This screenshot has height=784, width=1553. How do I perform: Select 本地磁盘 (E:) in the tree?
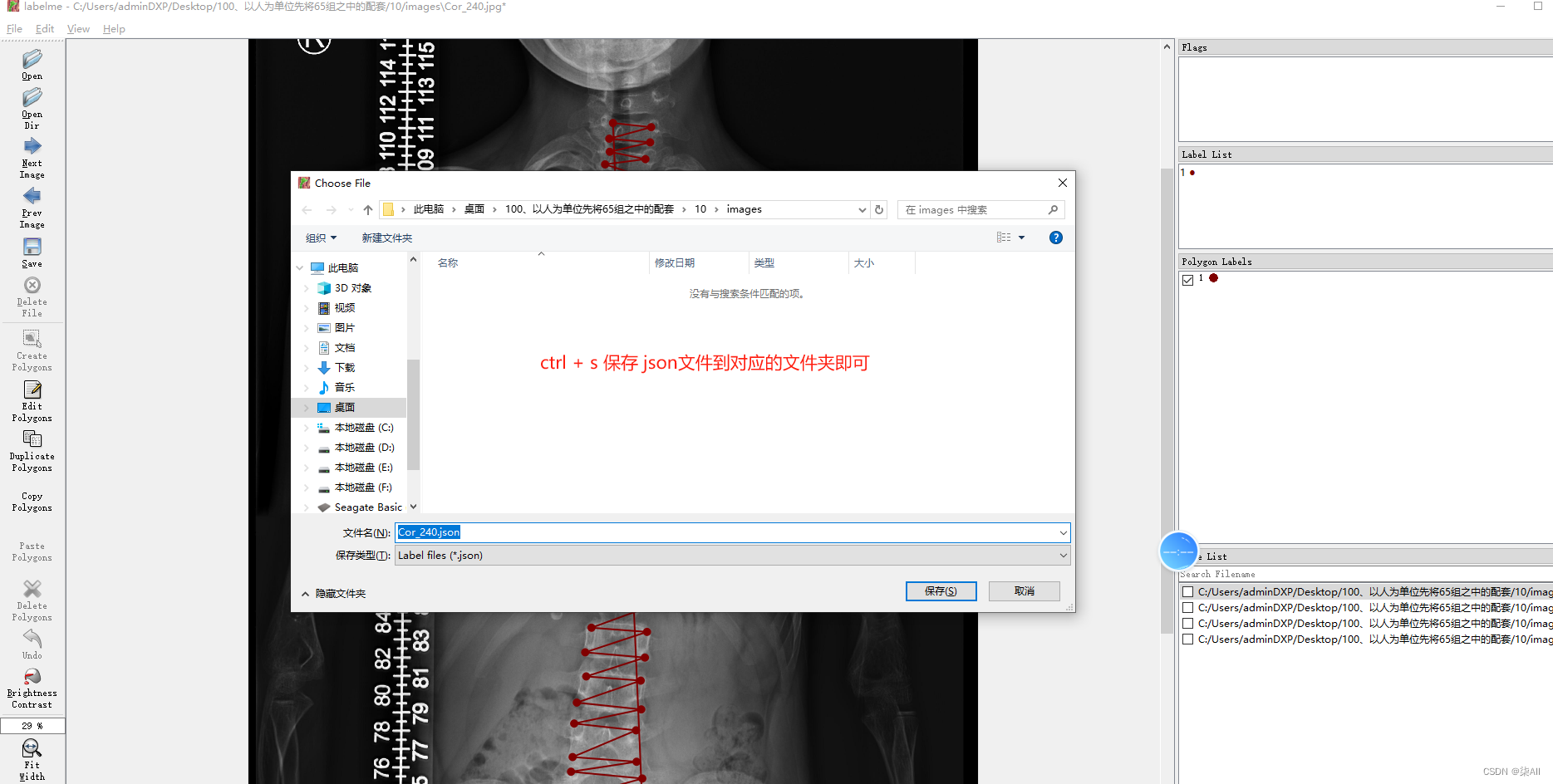363,468
